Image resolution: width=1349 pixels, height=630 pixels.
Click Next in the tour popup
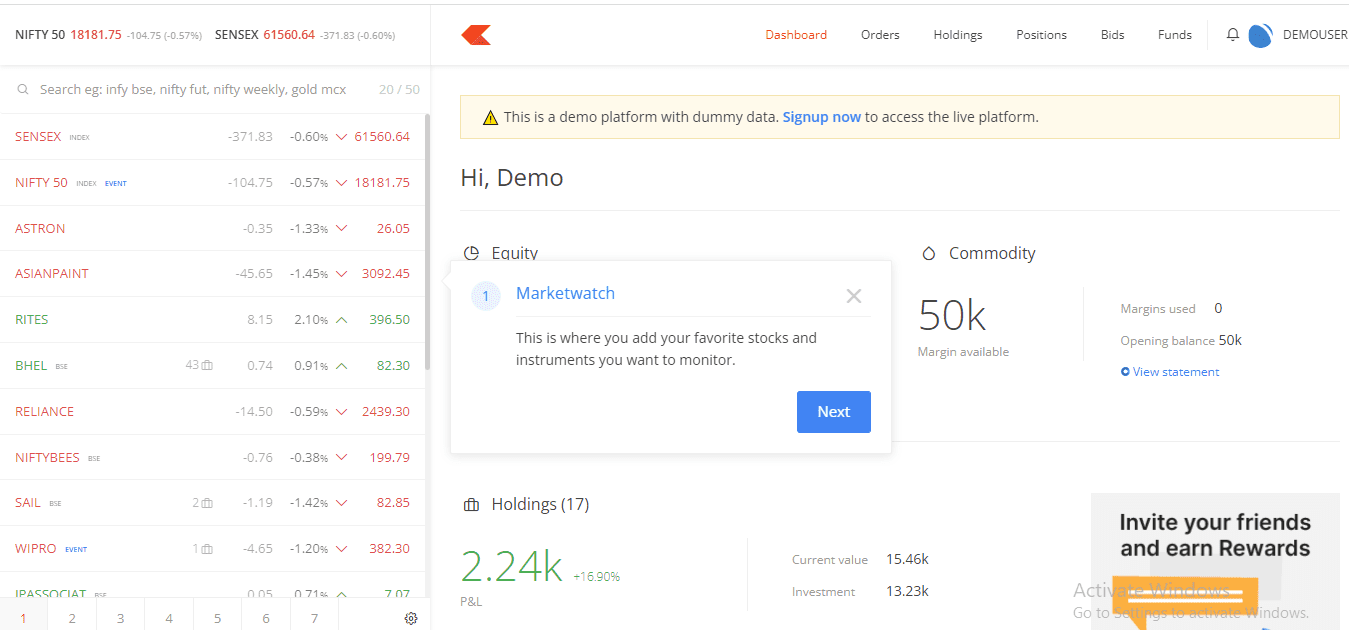[x=834, y=412]
